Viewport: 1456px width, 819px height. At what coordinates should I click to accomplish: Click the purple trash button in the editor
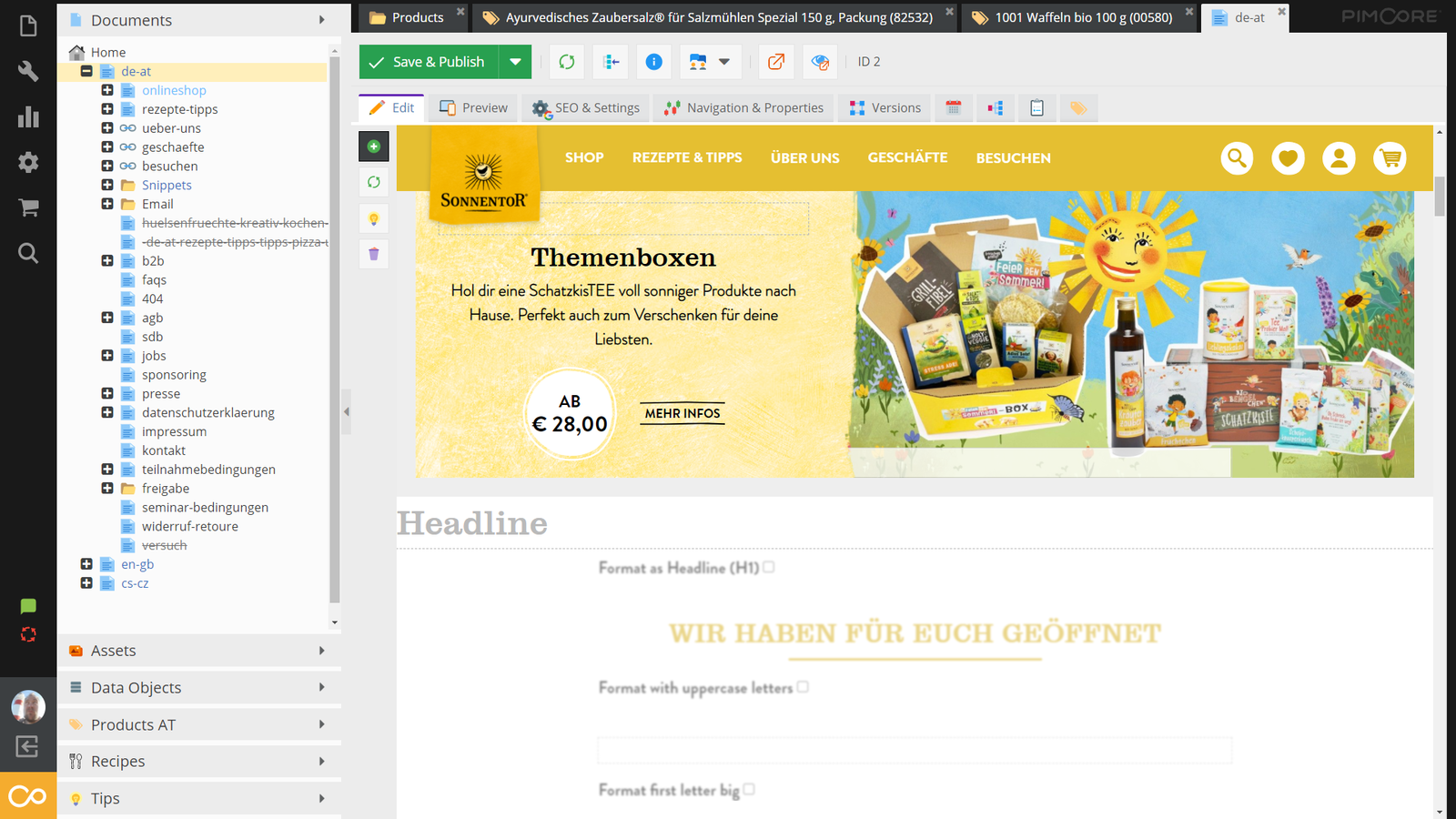374,254
